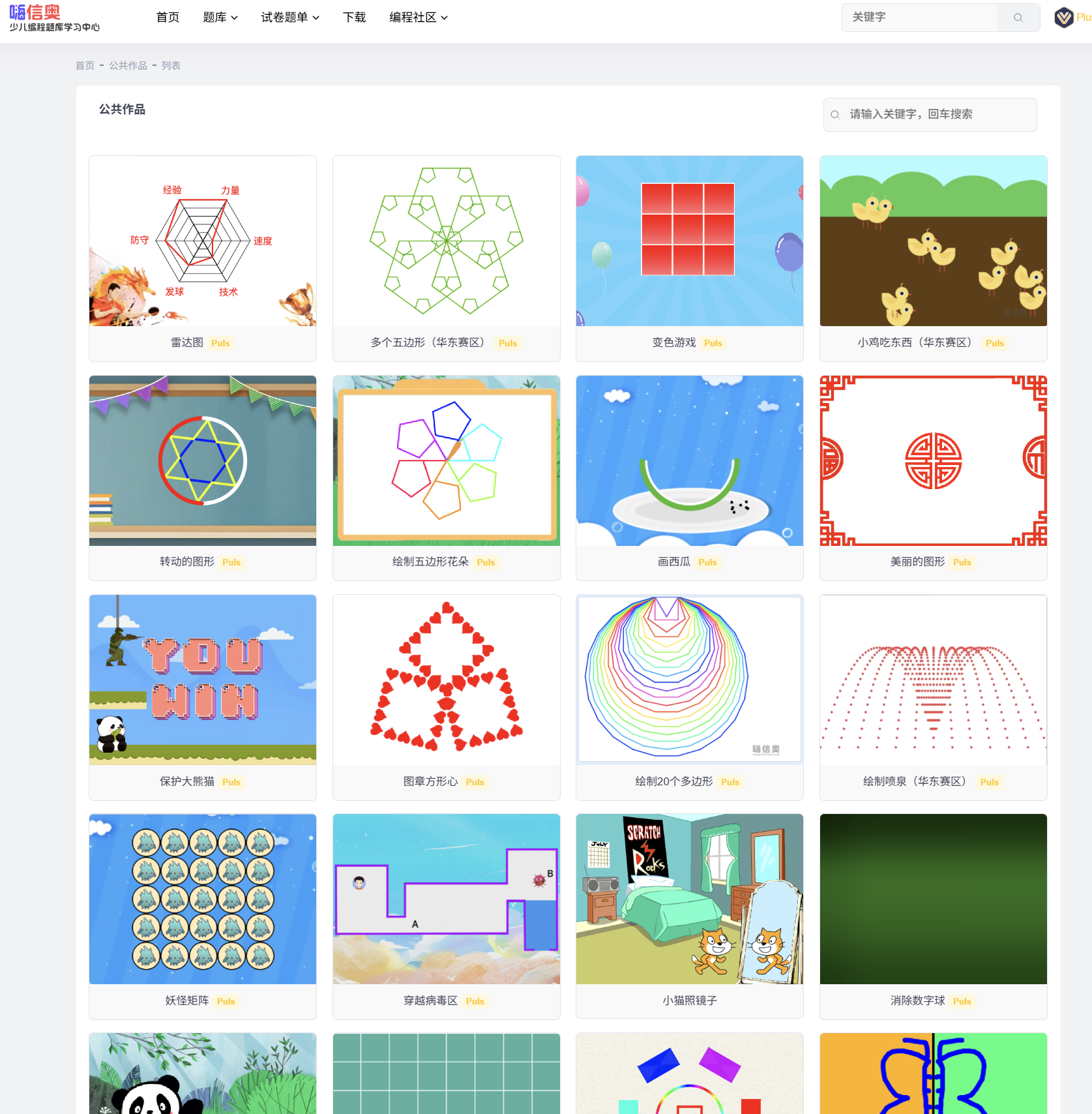Click the Puls badge beside 雷达图
This screenshot has width=1092, height=1114.
coord(220,343)
